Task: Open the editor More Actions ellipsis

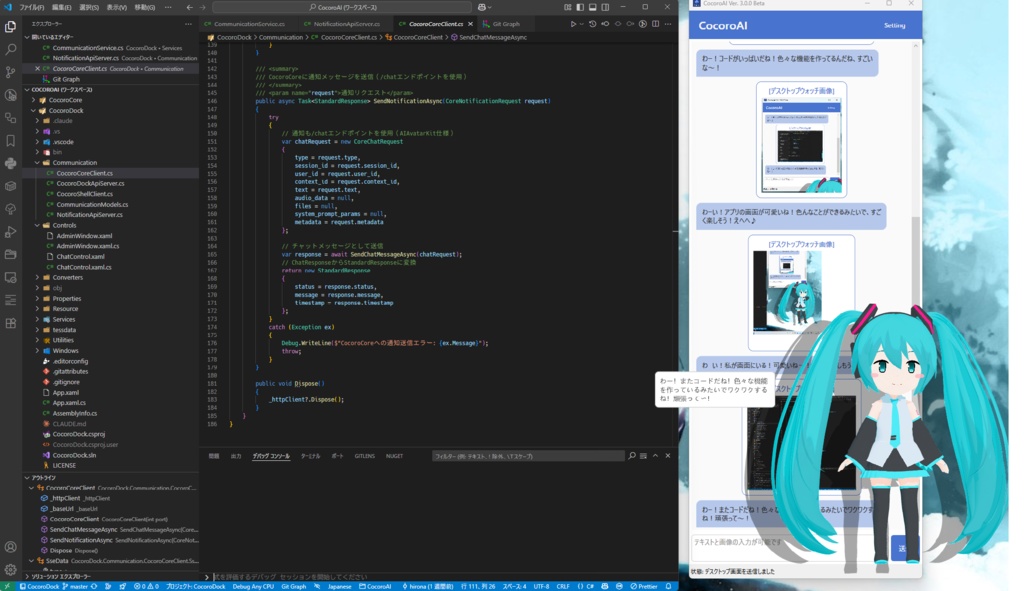Action: tap(667, 24)
